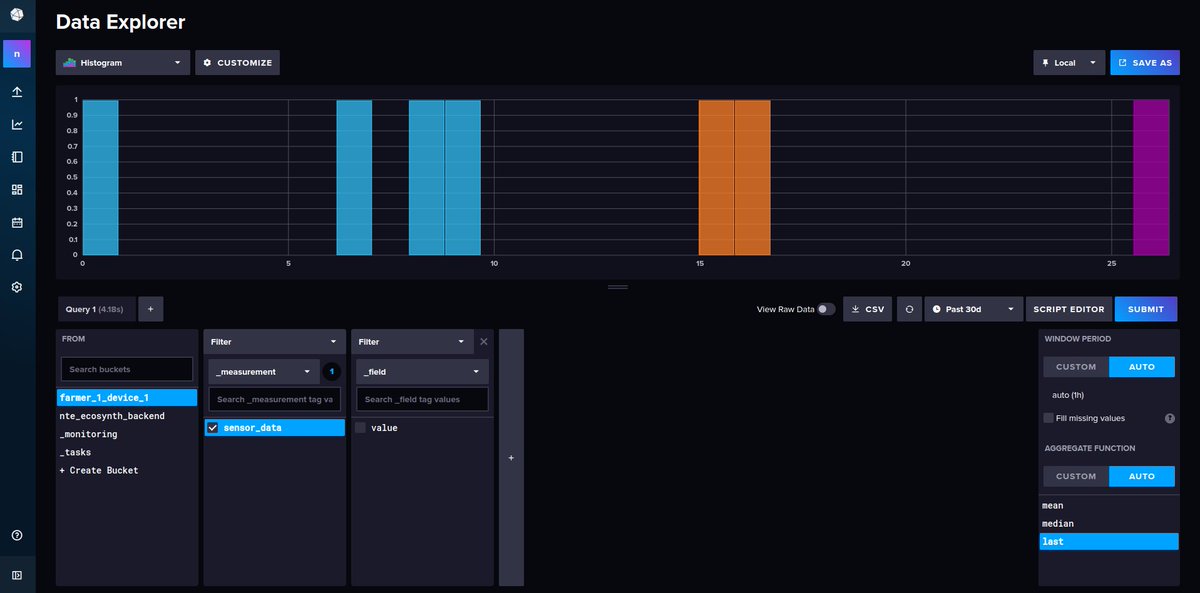Select the median aggregate function

click(1109, 524)
